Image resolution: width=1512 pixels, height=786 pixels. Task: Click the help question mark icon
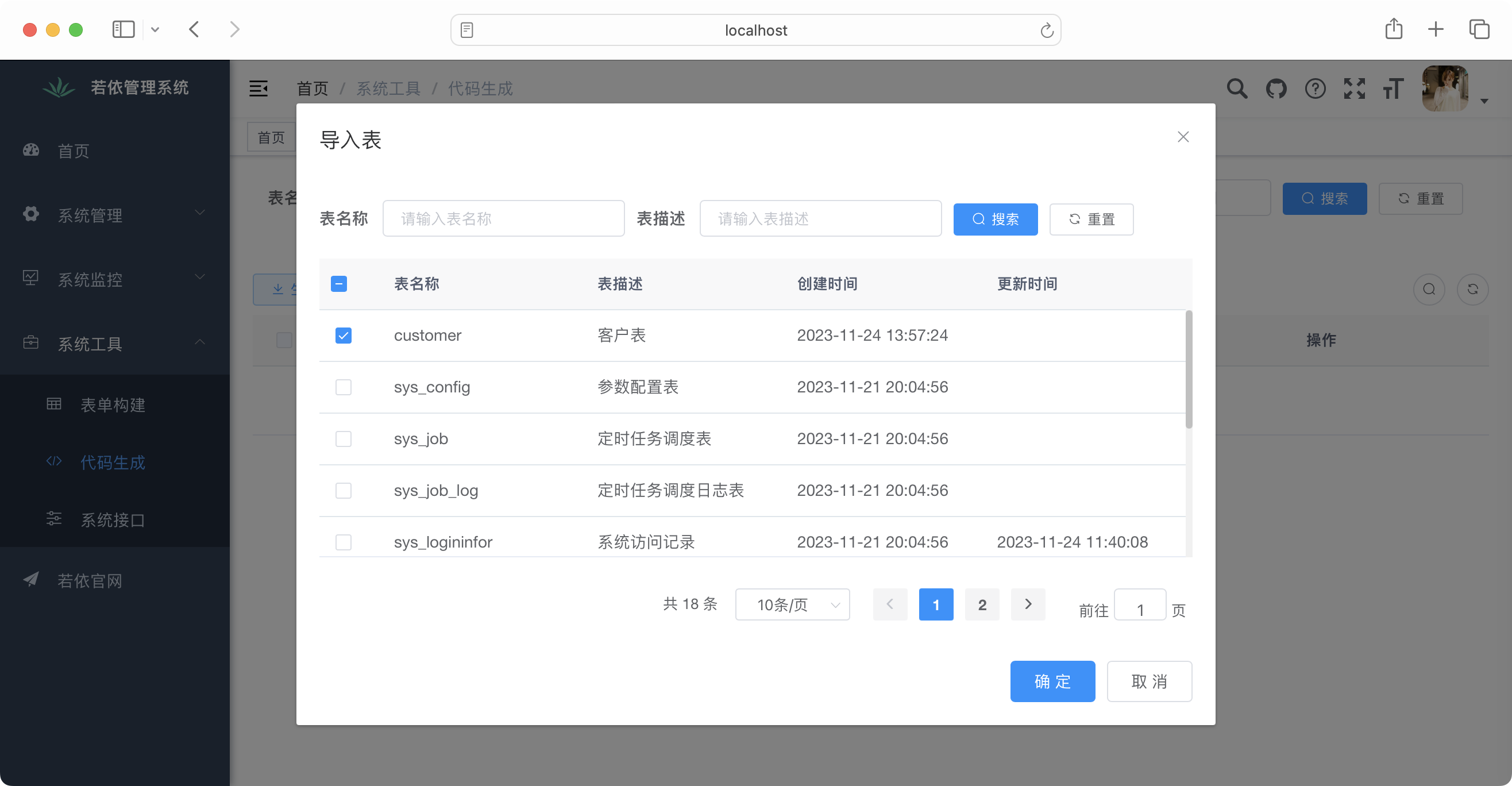pyautogui.click(x=1315, y=88)
